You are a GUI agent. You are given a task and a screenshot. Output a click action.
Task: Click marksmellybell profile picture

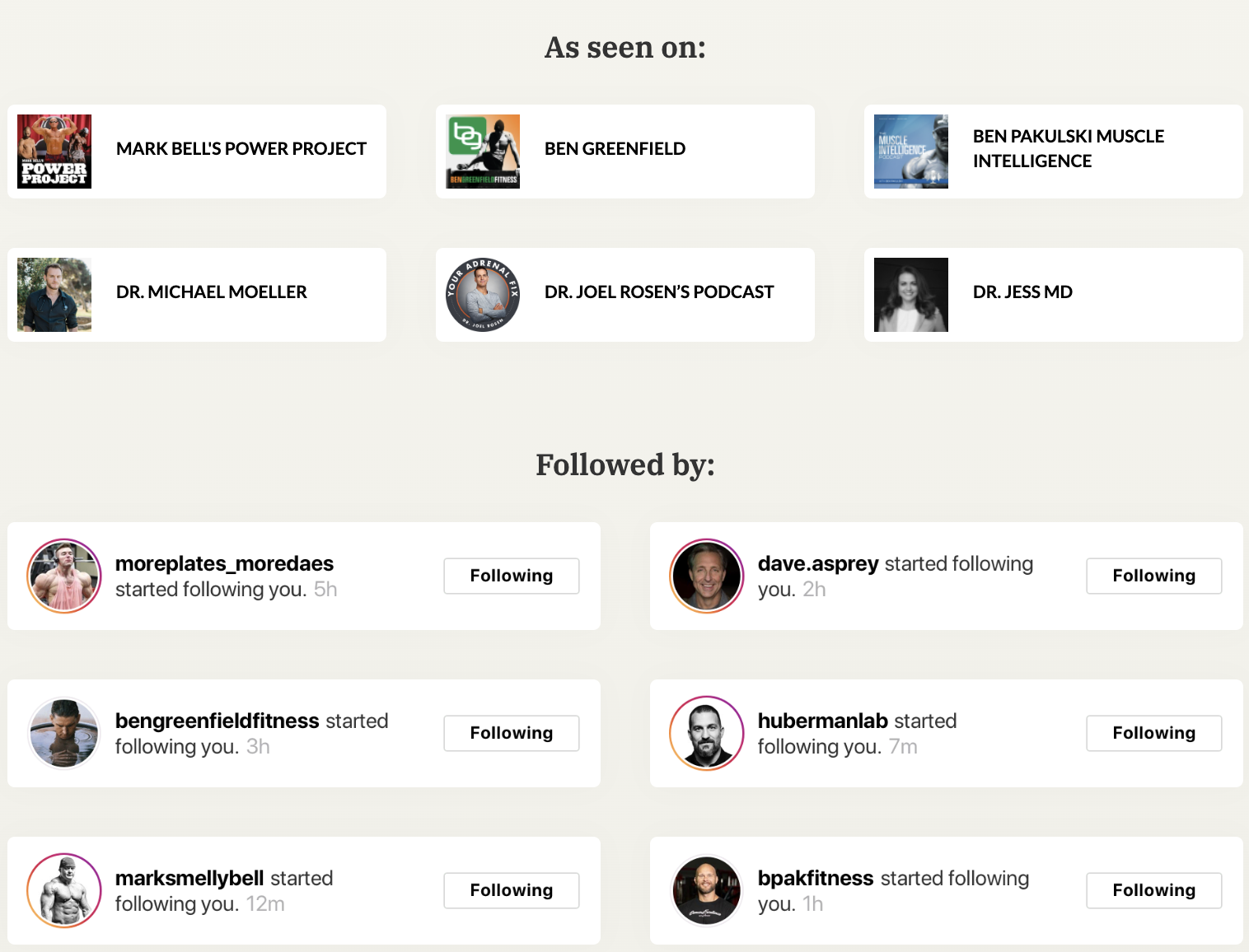[64, 890]
